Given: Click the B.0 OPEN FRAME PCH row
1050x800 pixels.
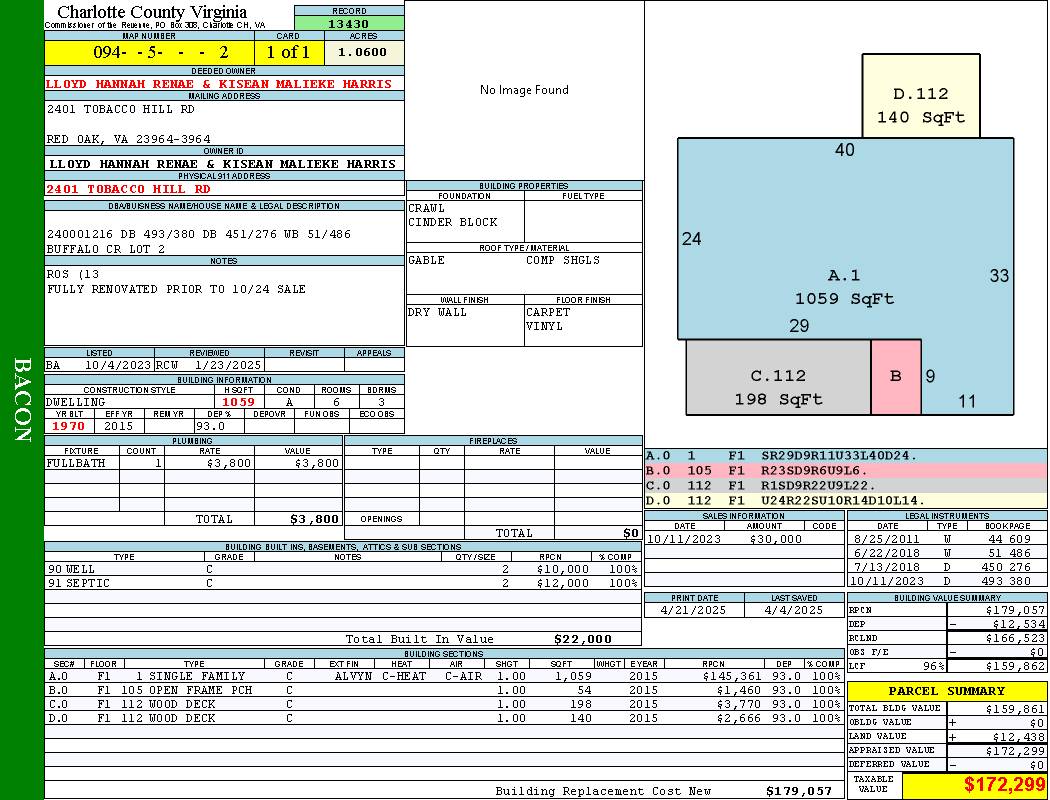Looking at the screenshot, I should point(444,691).
